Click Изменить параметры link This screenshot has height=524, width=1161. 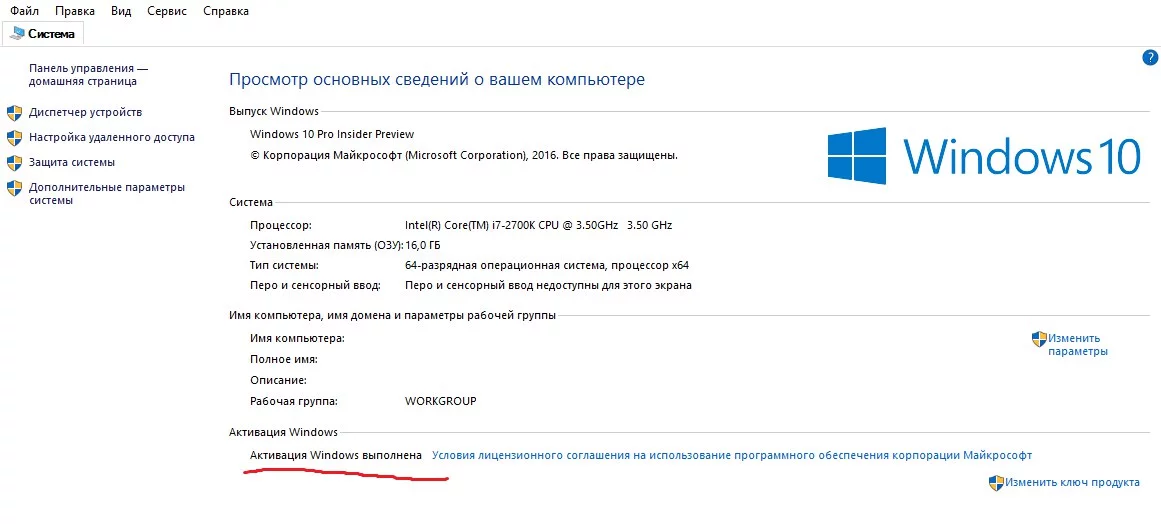(x=1077, y=345)
